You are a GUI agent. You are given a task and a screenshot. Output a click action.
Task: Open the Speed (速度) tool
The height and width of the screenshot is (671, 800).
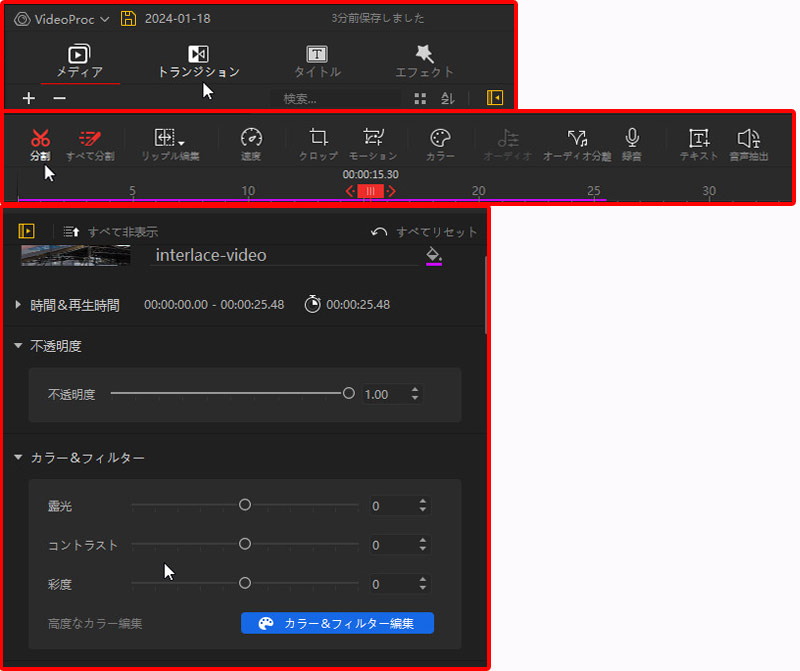coord(251,139)
